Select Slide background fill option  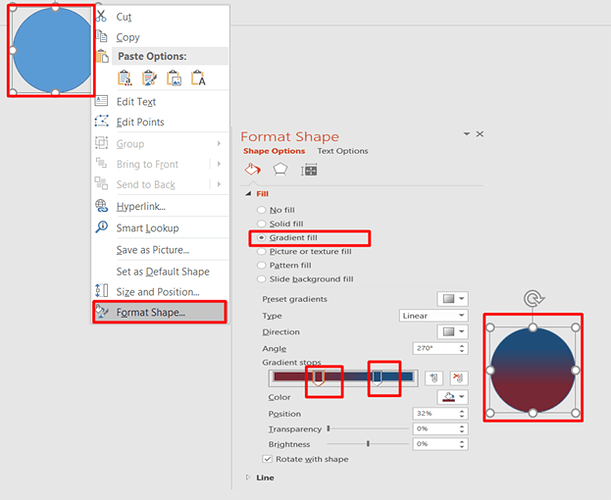[306, 279]
